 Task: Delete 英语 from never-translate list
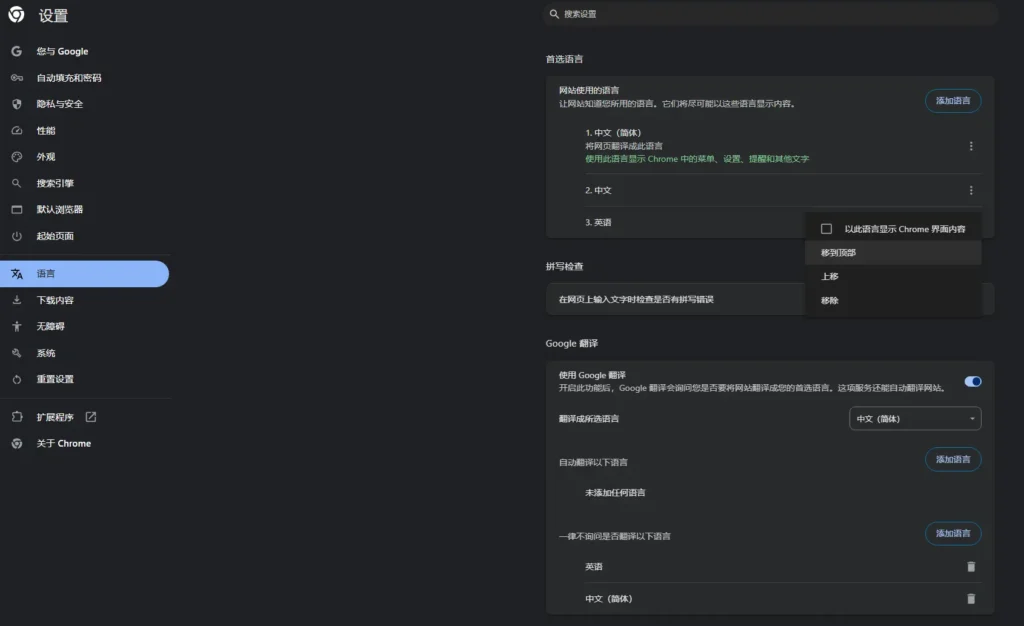click(970, 567)
